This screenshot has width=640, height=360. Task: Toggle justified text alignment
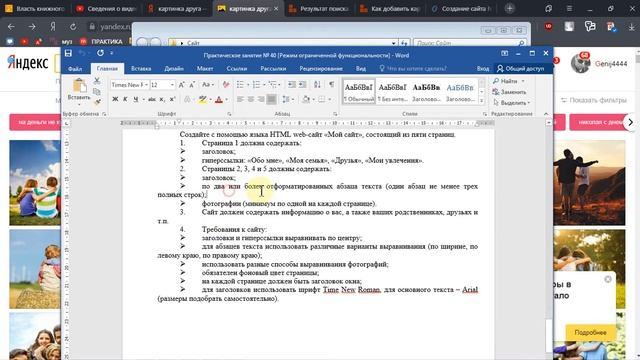[271, 99]
